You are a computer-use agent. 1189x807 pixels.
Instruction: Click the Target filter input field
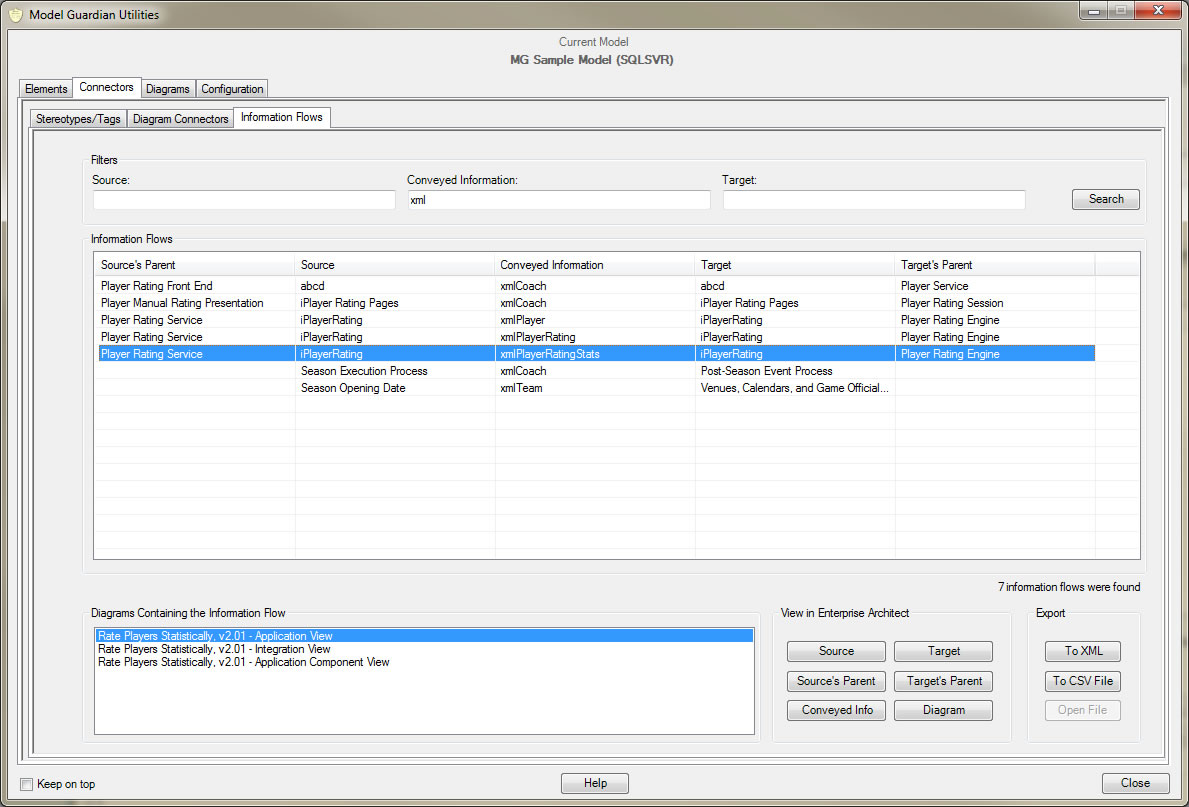(874, 200)
